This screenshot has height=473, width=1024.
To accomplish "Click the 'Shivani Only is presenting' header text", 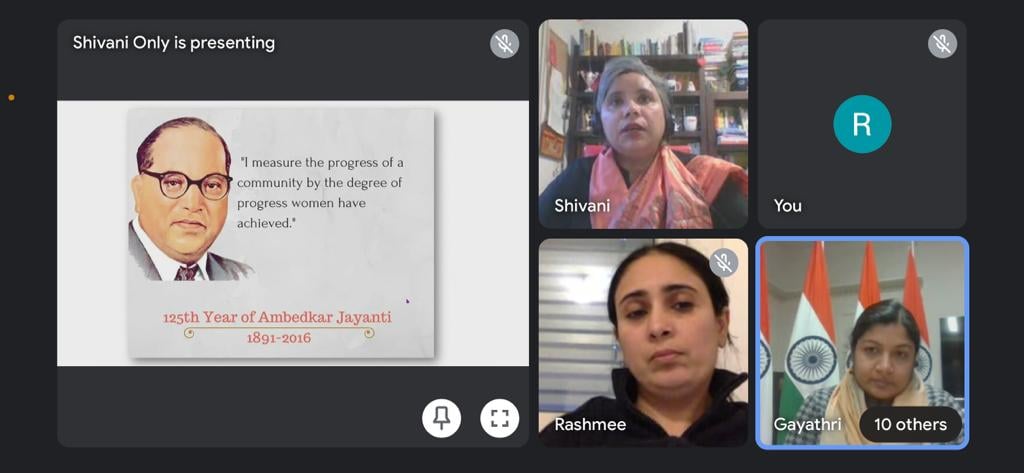I will (x=174, y=43).
